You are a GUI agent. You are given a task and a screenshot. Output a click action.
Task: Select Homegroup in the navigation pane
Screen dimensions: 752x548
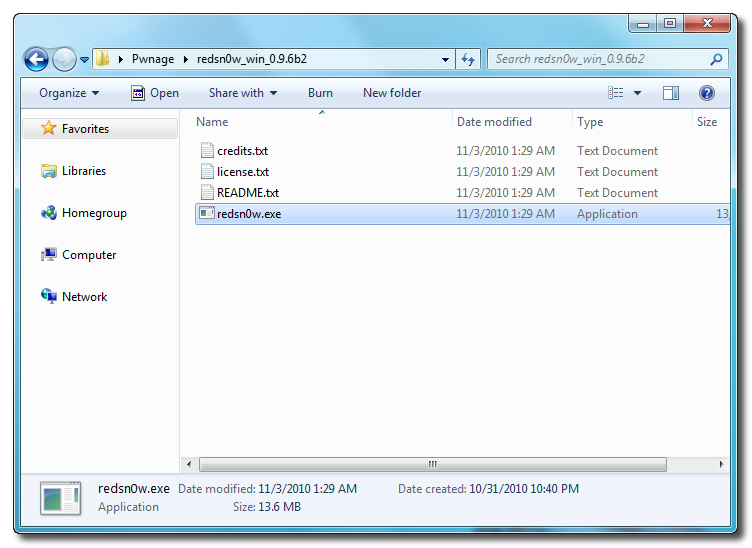coord(94,213)
